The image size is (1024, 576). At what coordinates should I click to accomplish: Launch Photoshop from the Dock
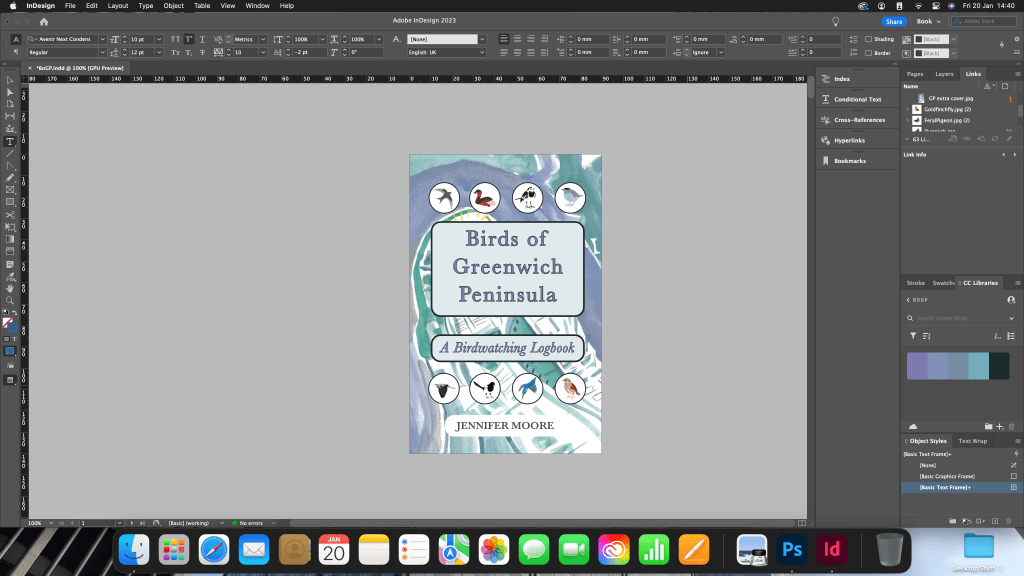point(794,549)
